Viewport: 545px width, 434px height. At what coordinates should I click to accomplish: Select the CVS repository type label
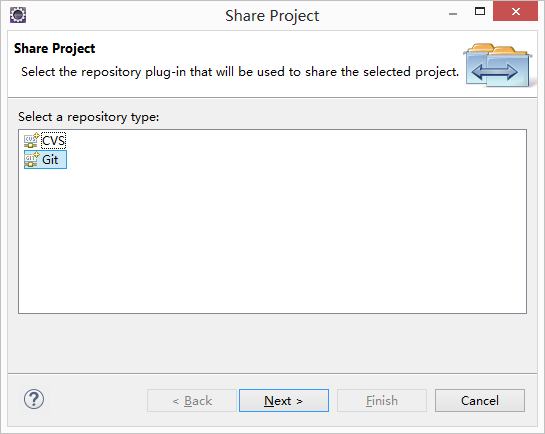coord(54,141)
